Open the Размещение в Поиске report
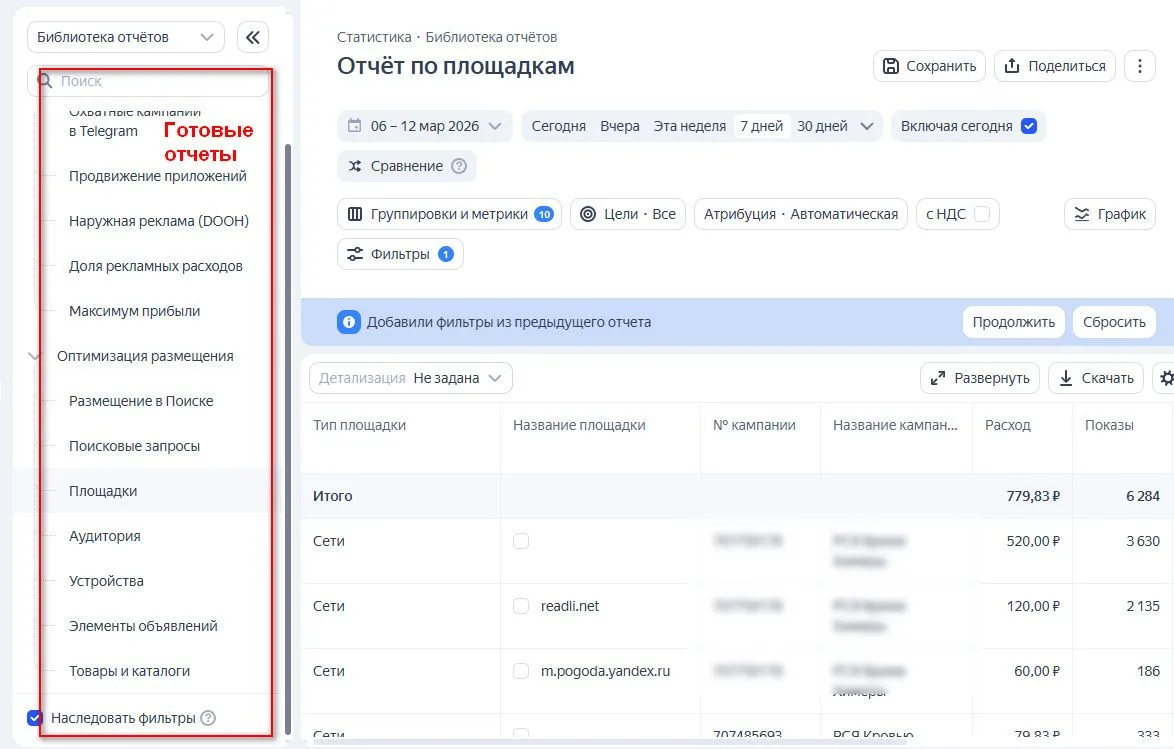This screenshot has height=749, width=1174. [x=141, y=401]
